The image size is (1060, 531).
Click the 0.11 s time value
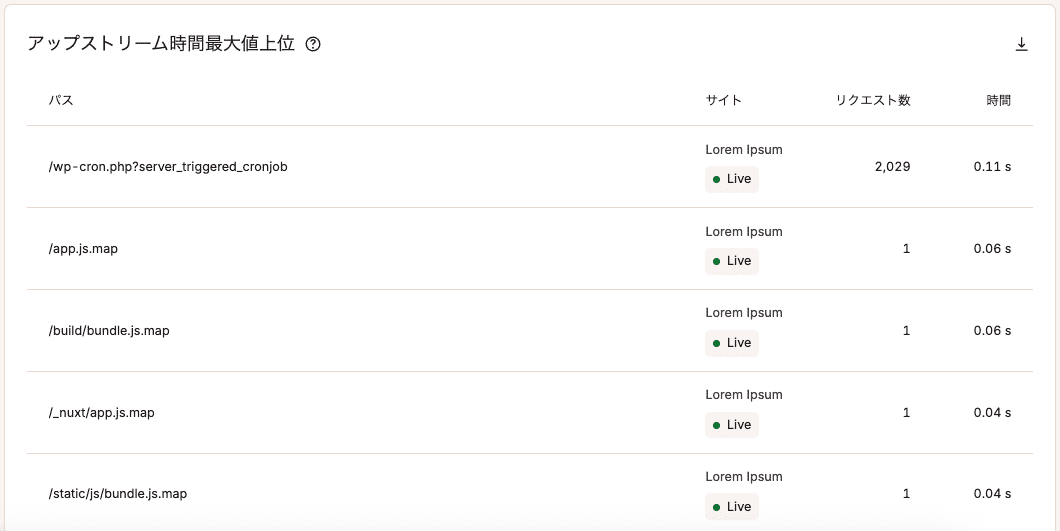992,167
